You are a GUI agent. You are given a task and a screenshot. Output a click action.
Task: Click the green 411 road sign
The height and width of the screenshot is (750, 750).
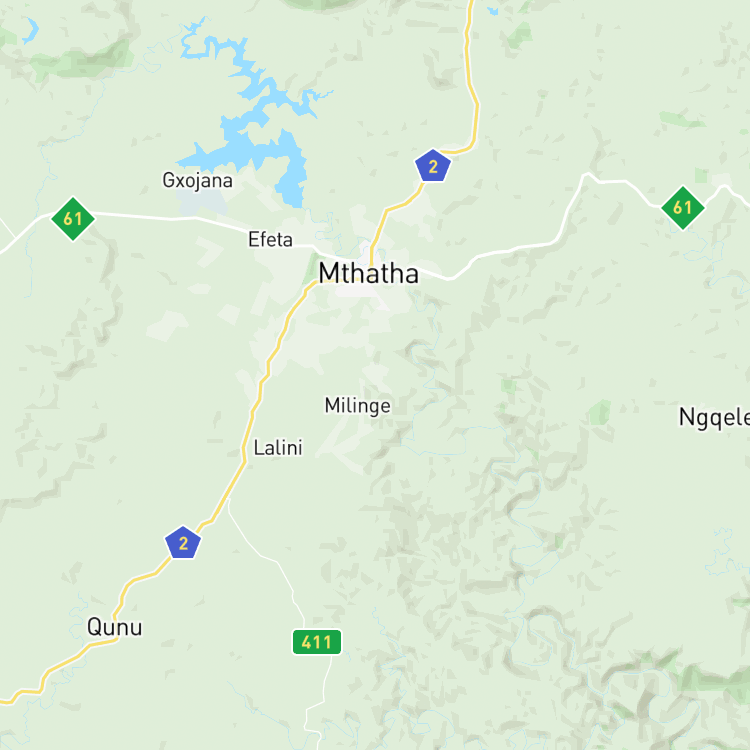[x=317, y=641]
